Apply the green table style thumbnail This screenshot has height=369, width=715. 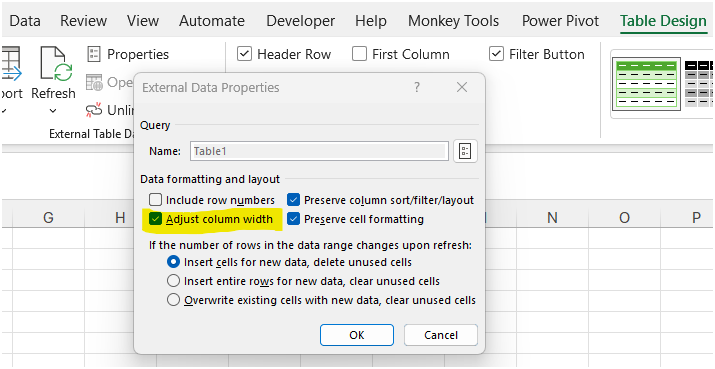[x=646, y=84]
